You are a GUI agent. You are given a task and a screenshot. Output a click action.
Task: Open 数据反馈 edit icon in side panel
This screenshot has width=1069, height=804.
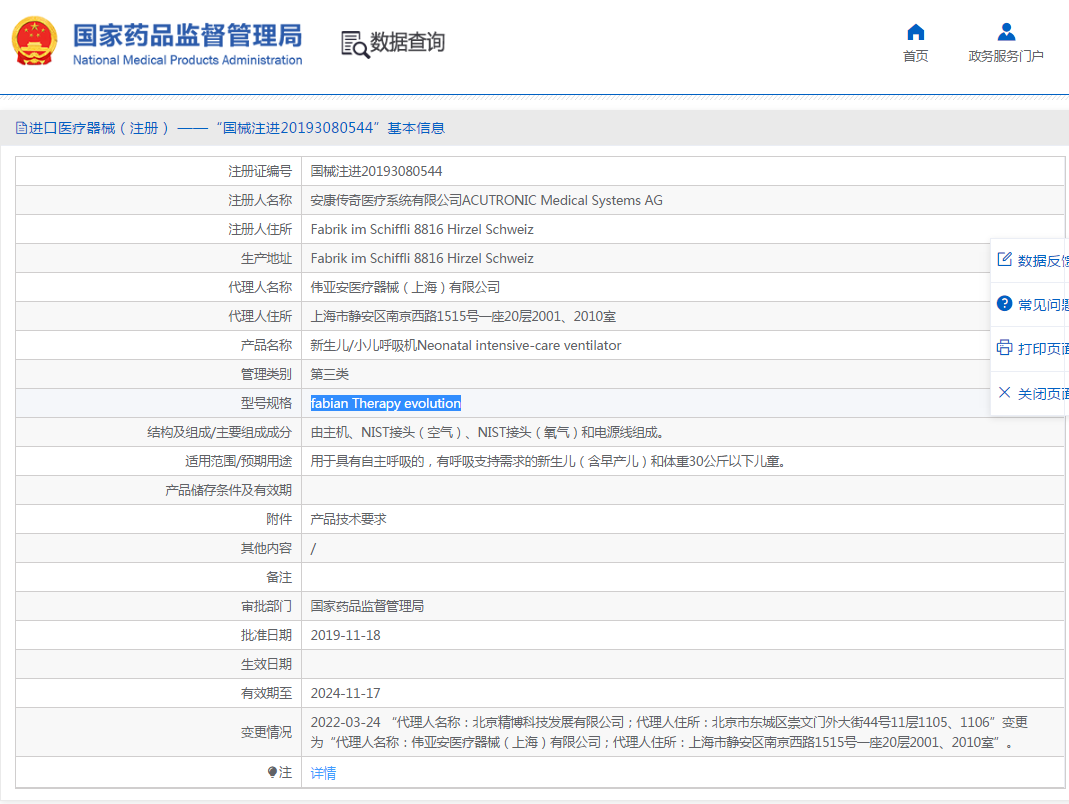pos(1004,259)
